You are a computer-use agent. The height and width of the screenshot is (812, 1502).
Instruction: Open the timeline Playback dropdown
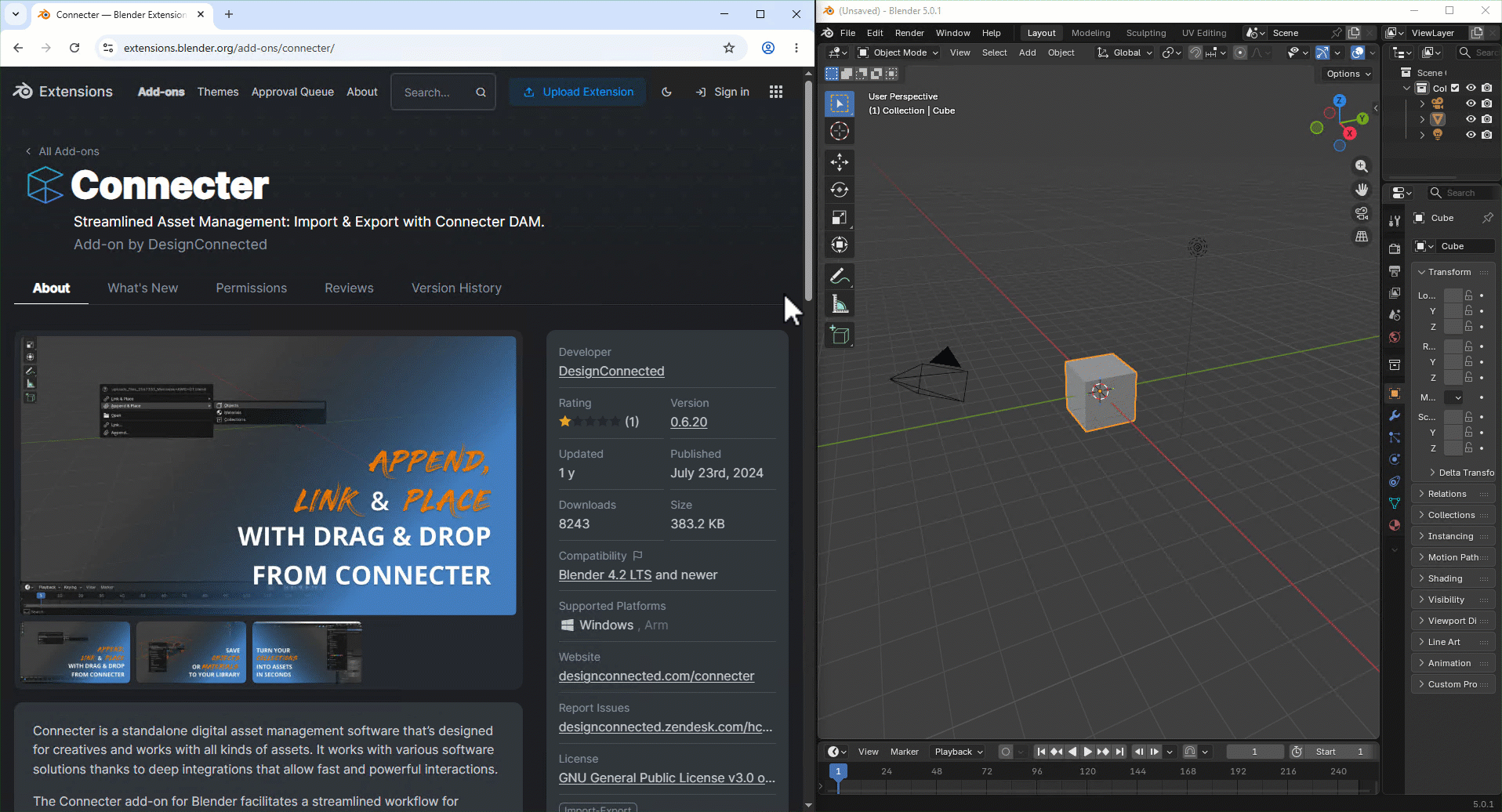[x=958, y=752]
